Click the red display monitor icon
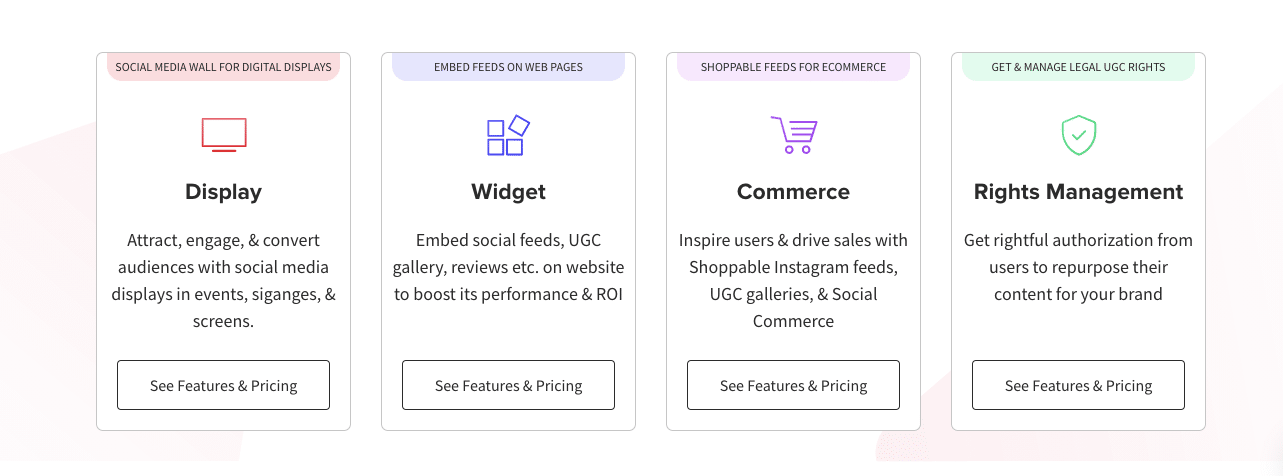The width and height of the screenshot is (1283, 476). (223, 135)
